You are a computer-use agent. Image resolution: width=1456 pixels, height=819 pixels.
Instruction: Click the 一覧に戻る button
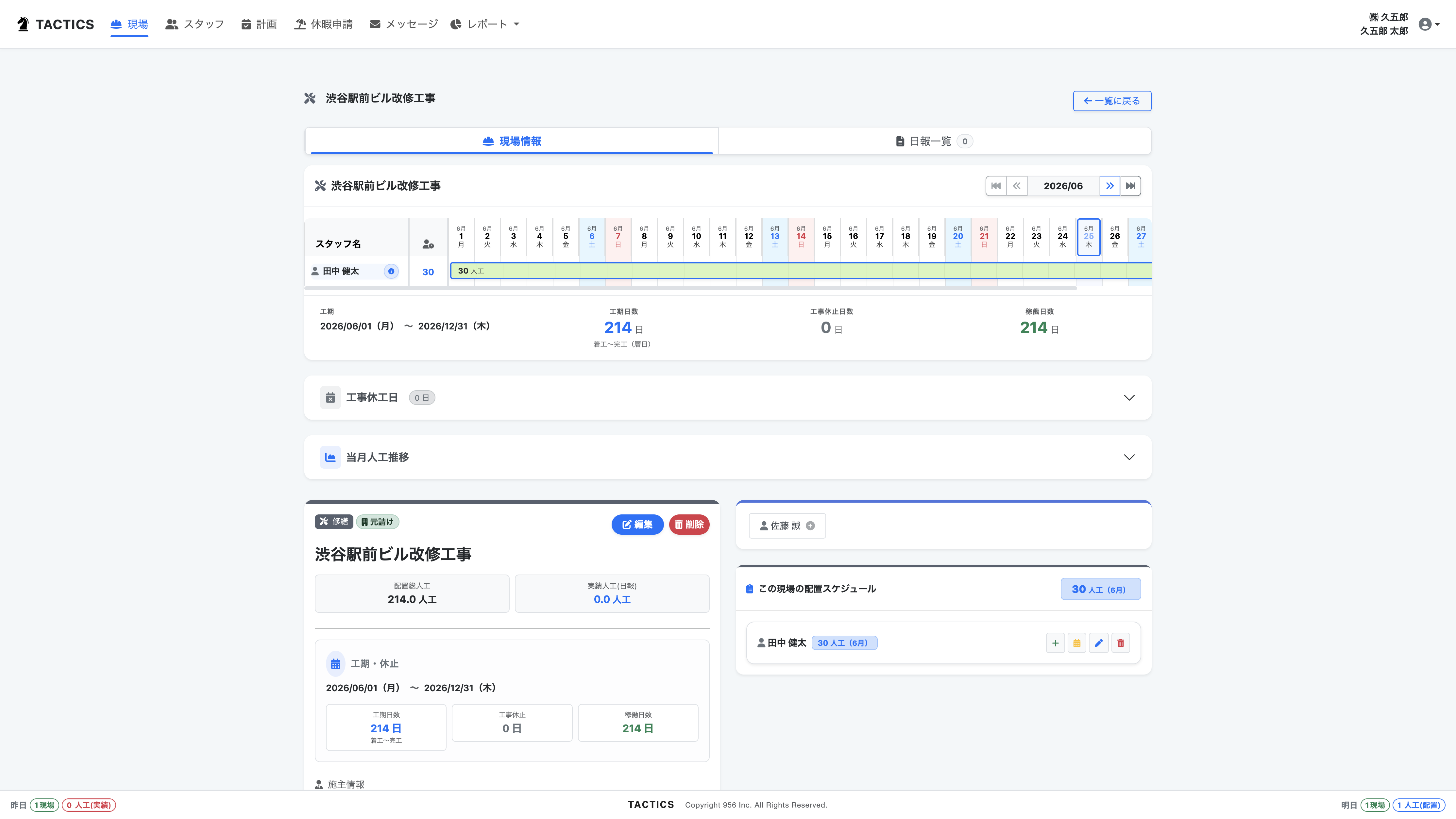pyautogui.click(x=1112, y=101)
